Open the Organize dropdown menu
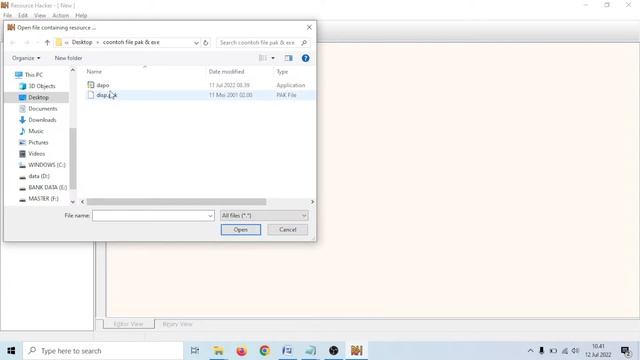Screen dimensions: 640x360 pos(26,58)
